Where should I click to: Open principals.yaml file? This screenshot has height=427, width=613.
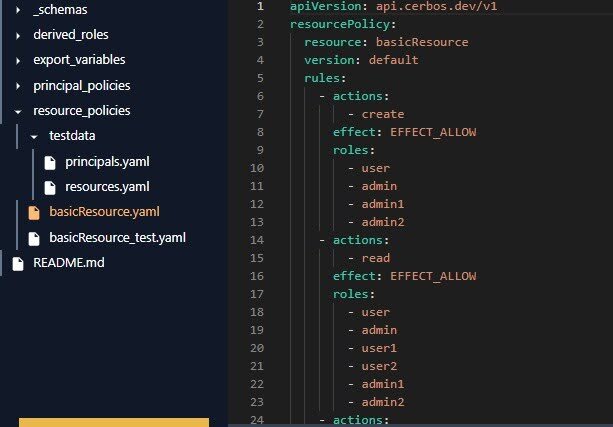(108, 161)
